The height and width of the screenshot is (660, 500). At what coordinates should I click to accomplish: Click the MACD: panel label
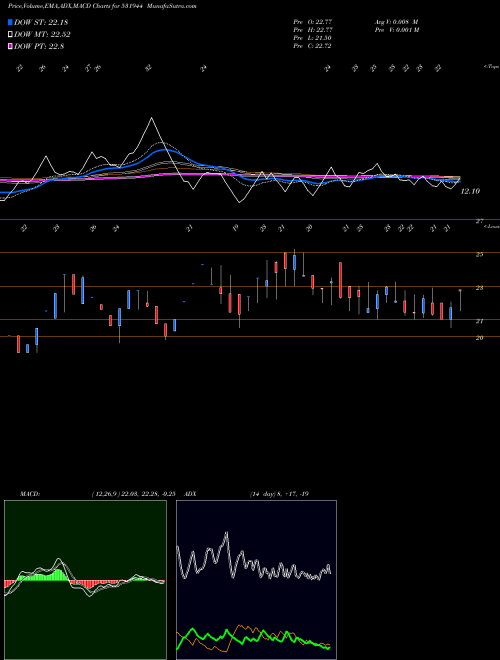tap(30, 494)
